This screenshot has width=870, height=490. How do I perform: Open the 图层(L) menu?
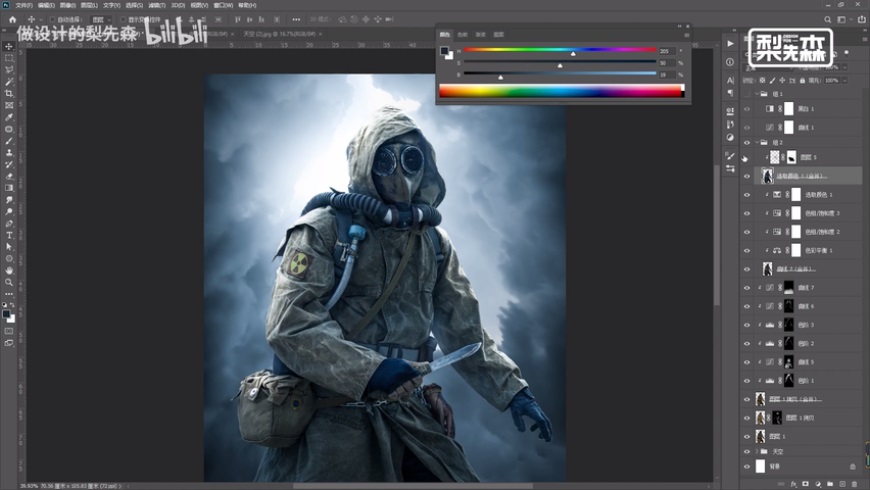[89, 5]
